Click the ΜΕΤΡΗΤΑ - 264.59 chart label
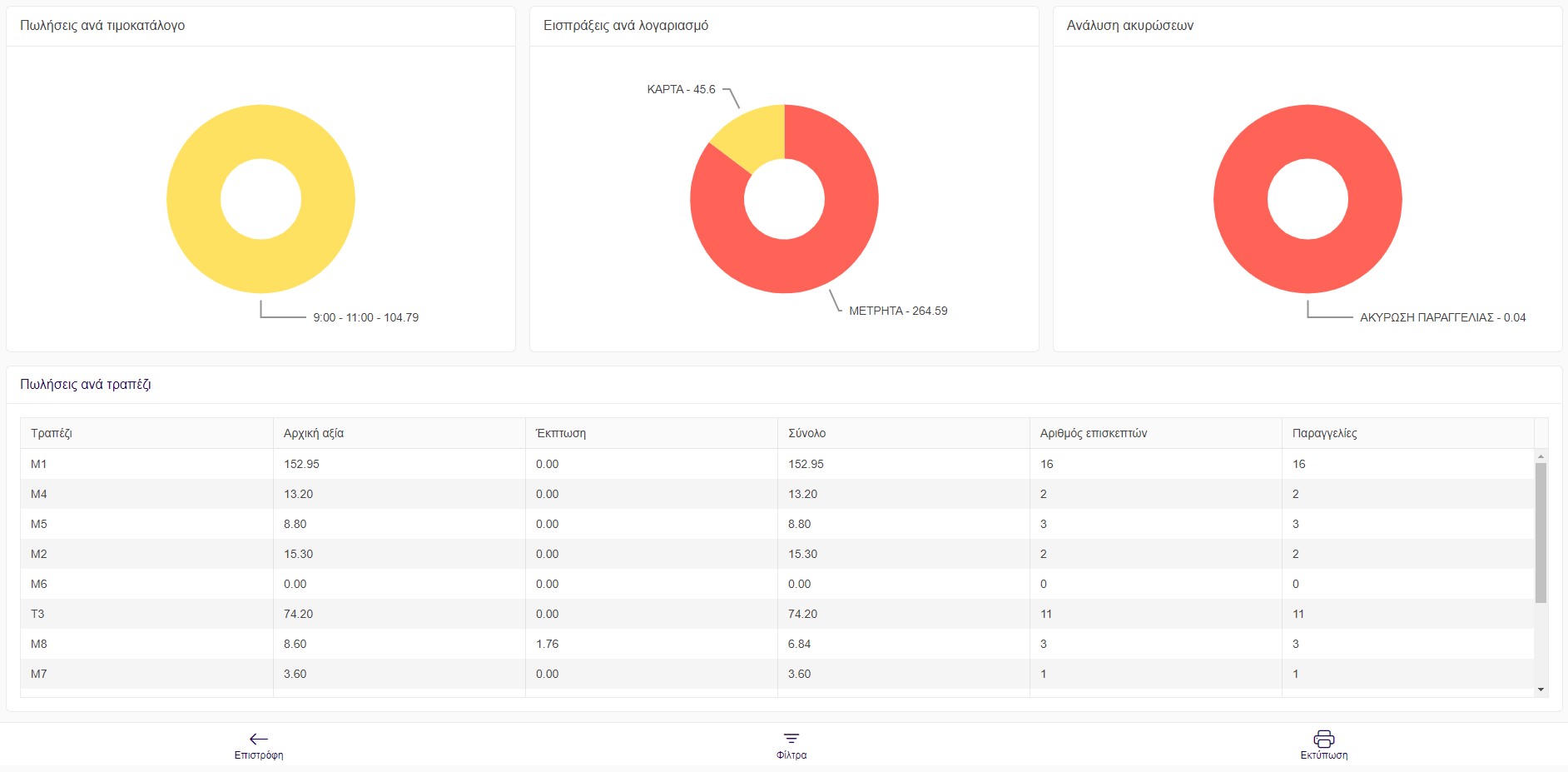This screenshot has height=772, width=1568. [x=898, y=311]
